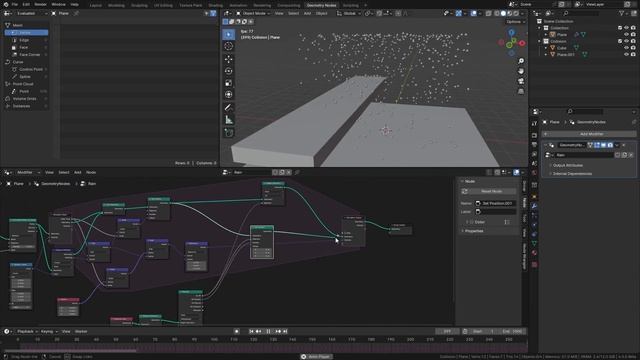Toggle the Color checkbox in Node panel
Image resolution: width=640 pixels, height=360 pixels.
coord(471,222)
